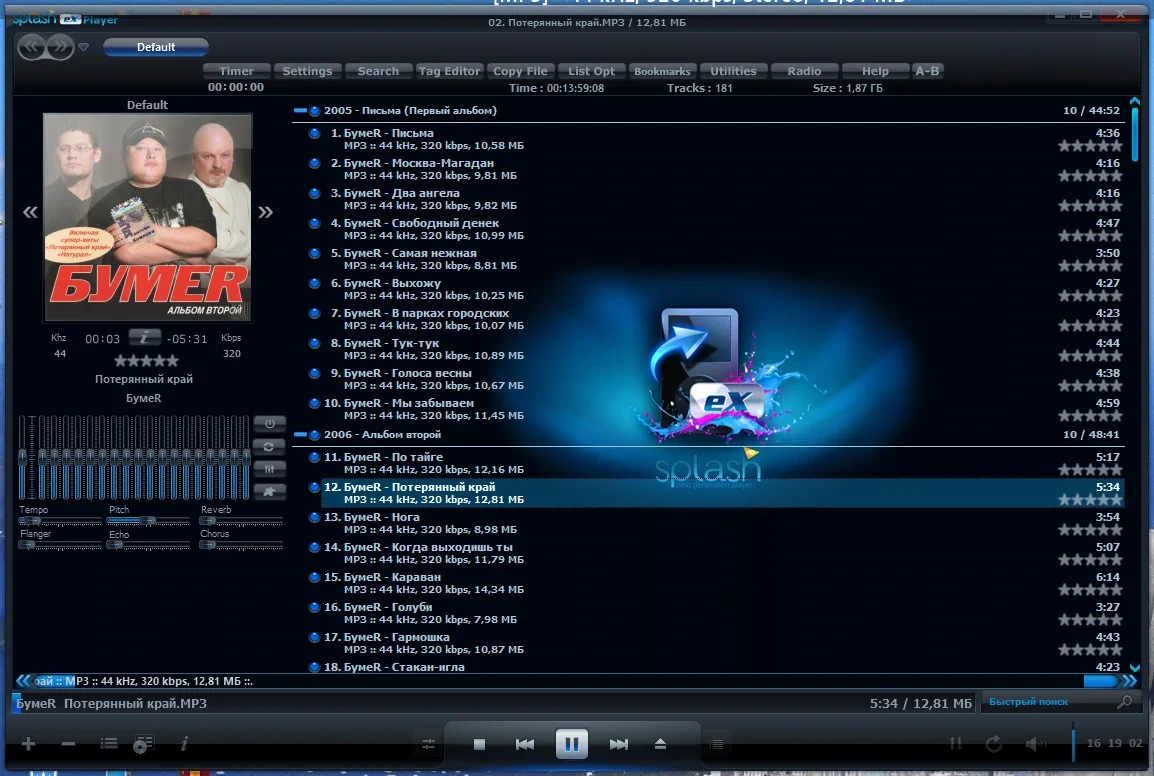This screenshot has width=1154, height=776.
Task: Pause the current song
Action: click(571, 744)
